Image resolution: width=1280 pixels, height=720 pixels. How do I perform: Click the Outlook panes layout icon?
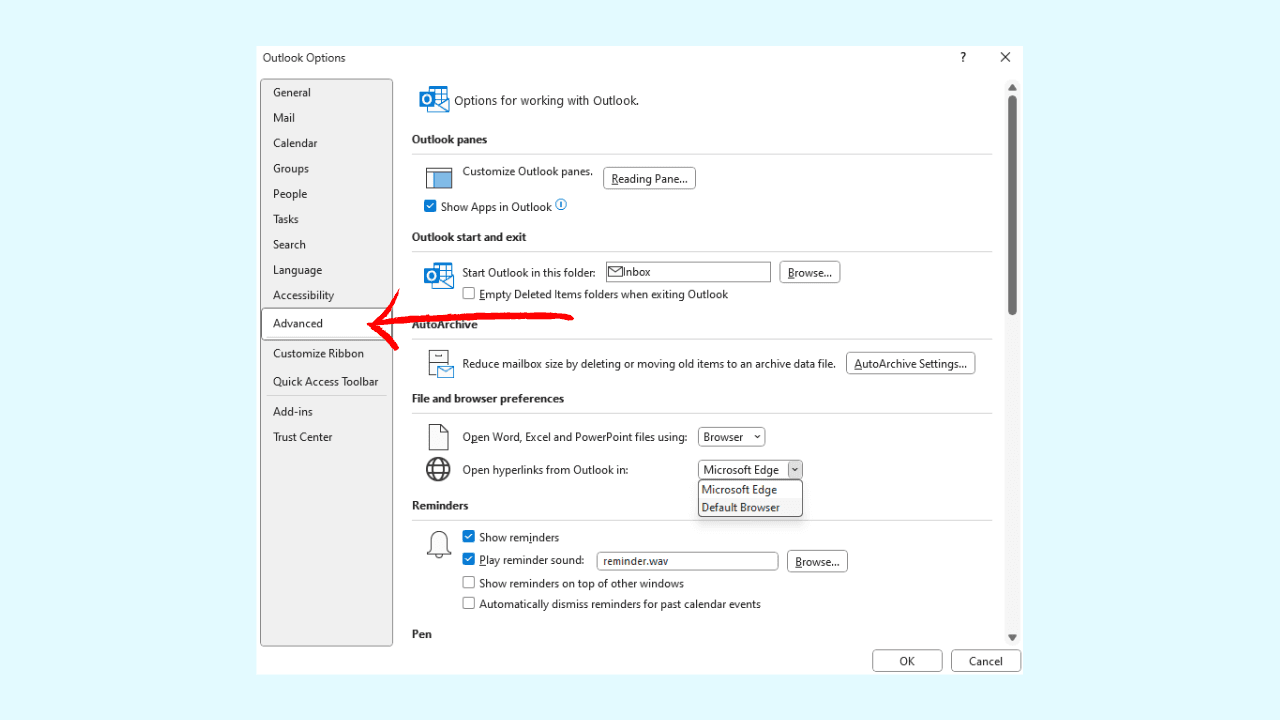[x=439, y=178]
